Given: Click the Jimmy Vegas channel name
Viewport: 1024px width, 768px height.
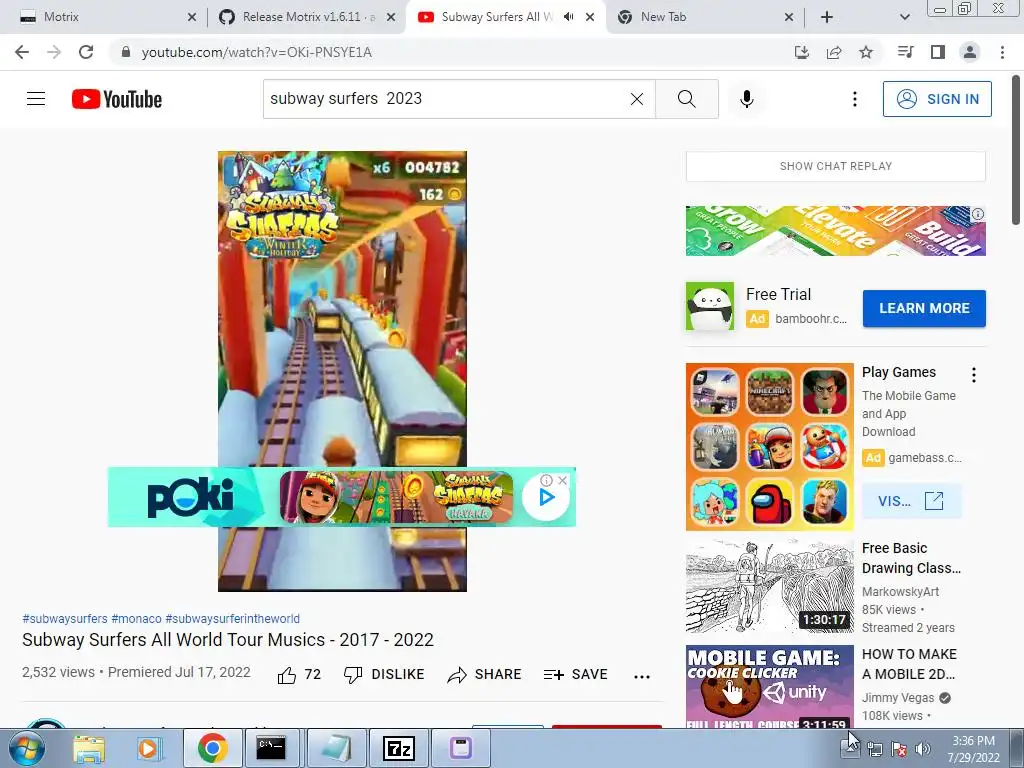Looking at the screenshot, I should click(x=898, y=697).
